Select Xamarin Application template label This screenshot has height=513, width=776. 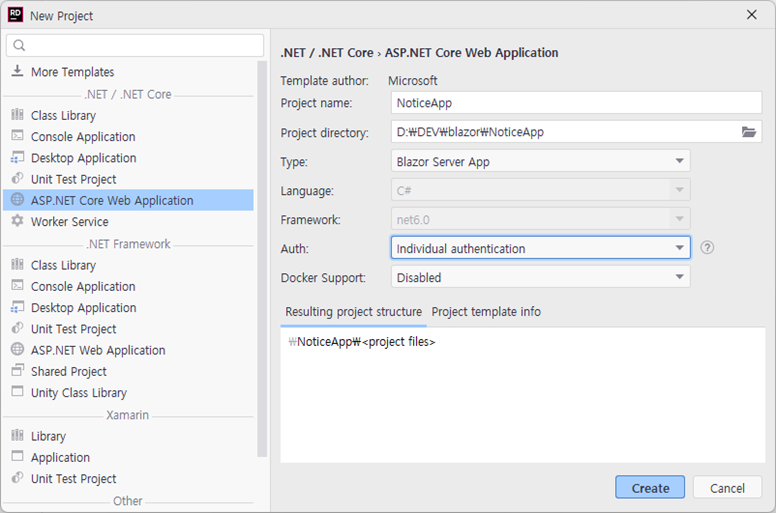(x=60, y=458)
